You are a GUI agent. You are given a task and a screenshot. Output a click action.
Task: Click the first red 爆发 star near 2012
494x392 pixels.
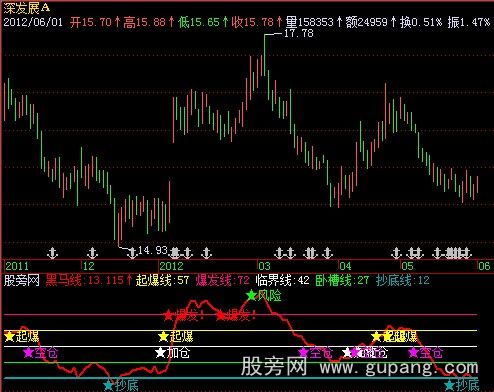(x=169, y=315)
